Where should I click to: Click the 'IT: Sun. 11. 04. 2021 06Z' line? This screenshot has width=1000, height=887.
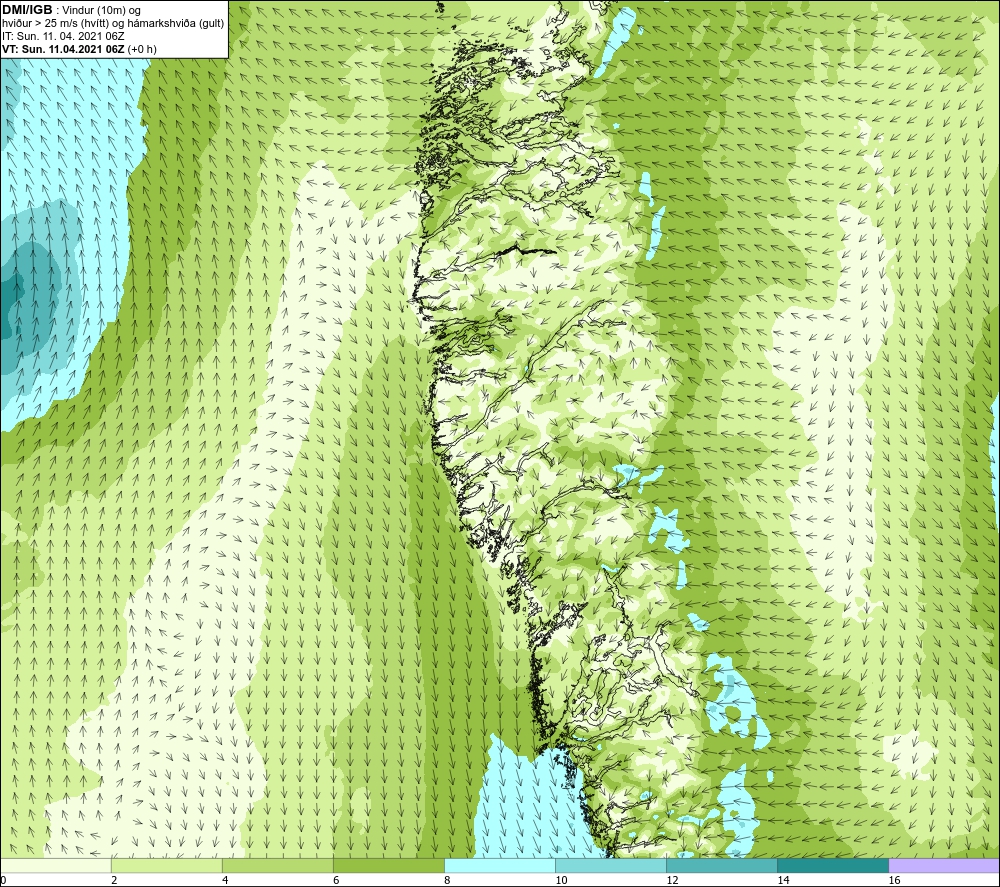coord(63,36)
